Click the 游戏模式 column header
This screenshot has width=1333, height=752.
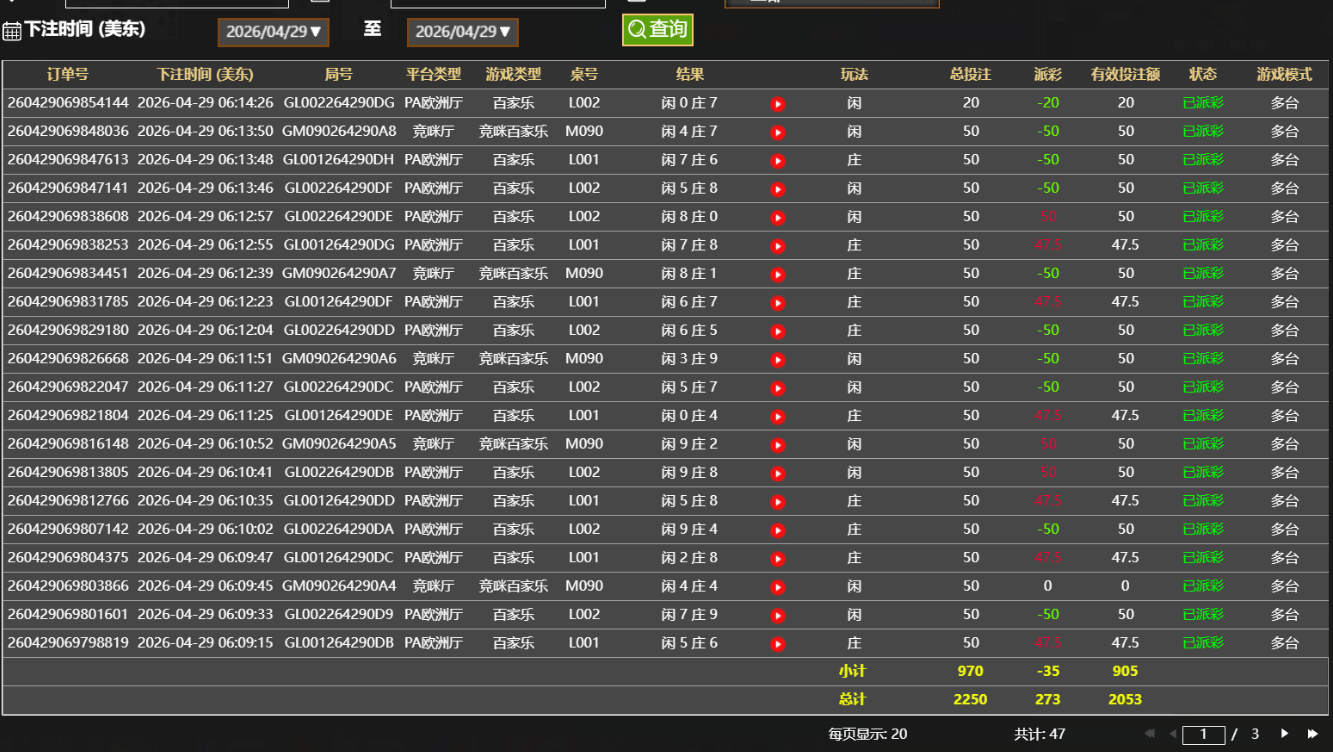pyautogui.click(x=1284, y=75)
